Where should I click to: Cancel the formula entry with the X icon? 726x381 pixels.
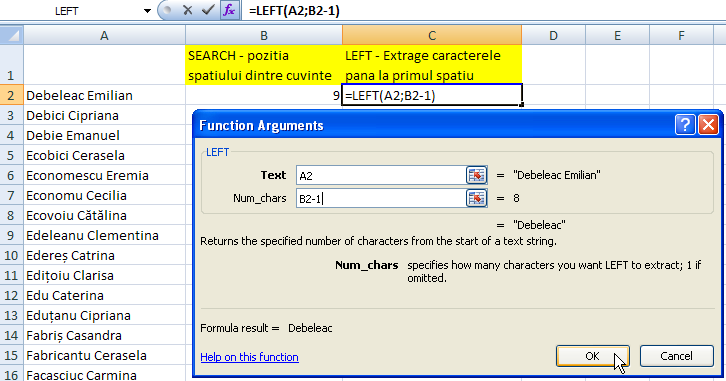(188, 10)
